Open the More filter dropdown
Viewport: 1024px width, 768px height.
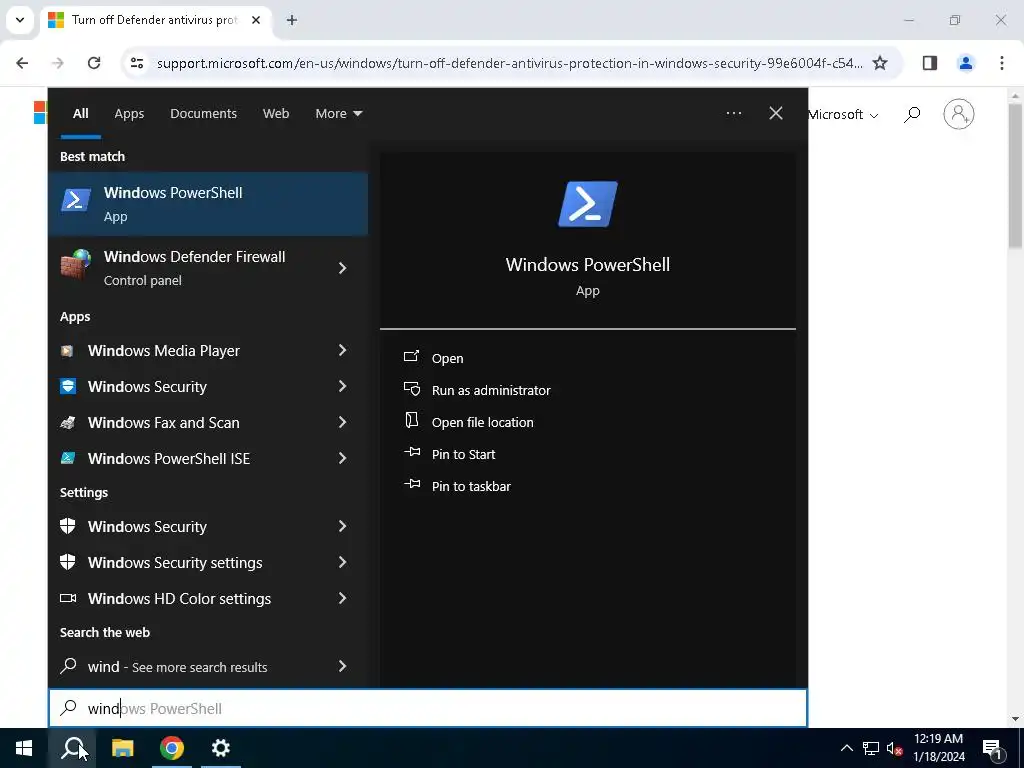[x=338, y=114]
